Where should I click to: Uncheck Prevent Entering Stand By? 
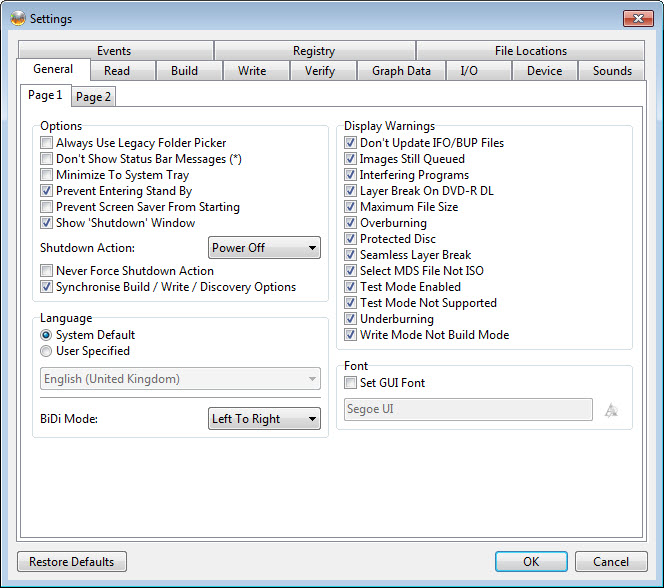46,191
